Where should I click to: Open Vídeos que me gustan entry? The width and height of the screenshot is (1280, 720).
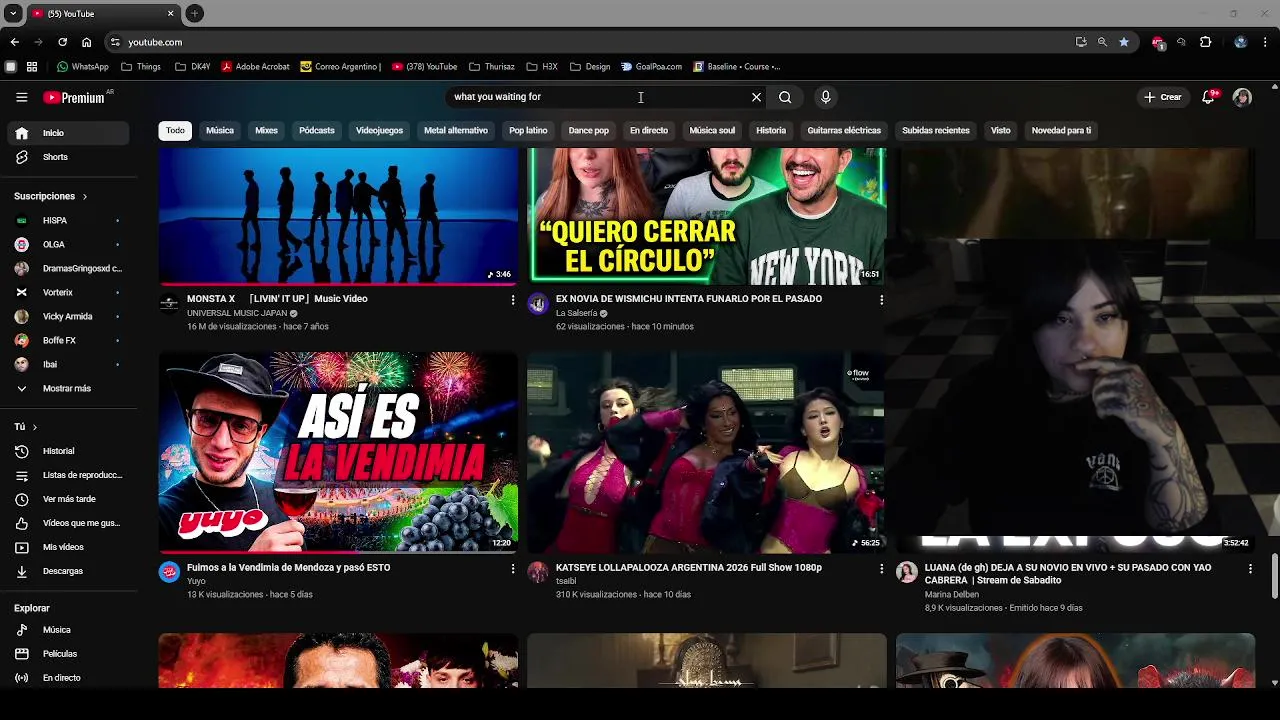70,523
